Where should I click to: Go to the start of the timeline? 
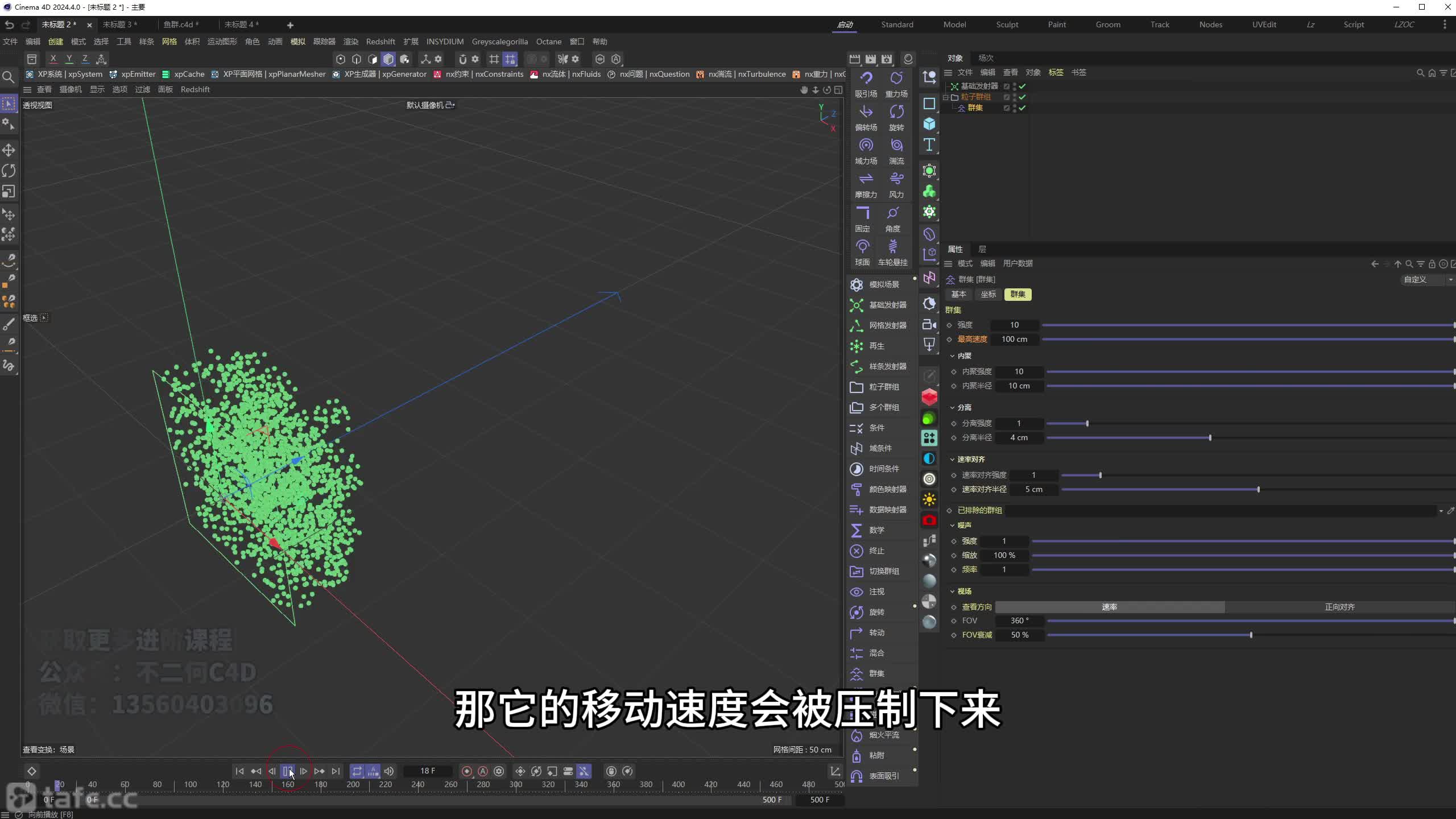[239, 771]
